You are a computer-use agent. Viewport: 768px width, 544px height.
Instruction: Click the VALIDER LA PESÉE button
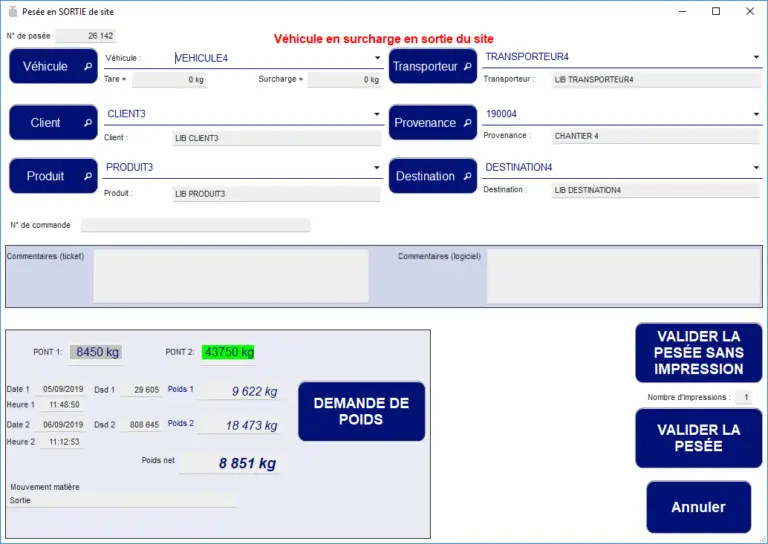pyautogui.click(x=698, y=438)
